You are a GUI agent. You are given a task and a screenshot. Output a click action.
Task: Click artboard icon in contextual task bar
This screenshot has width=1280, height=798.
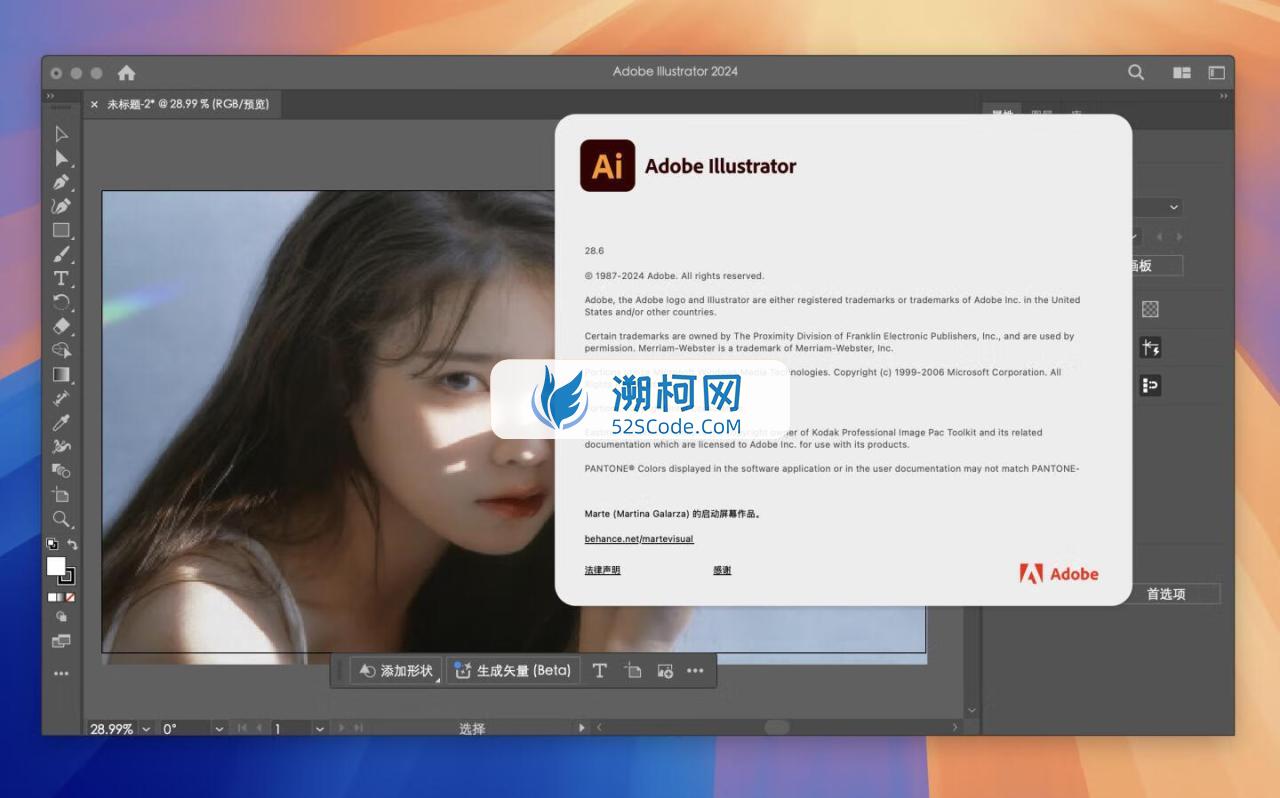[632, 671]
